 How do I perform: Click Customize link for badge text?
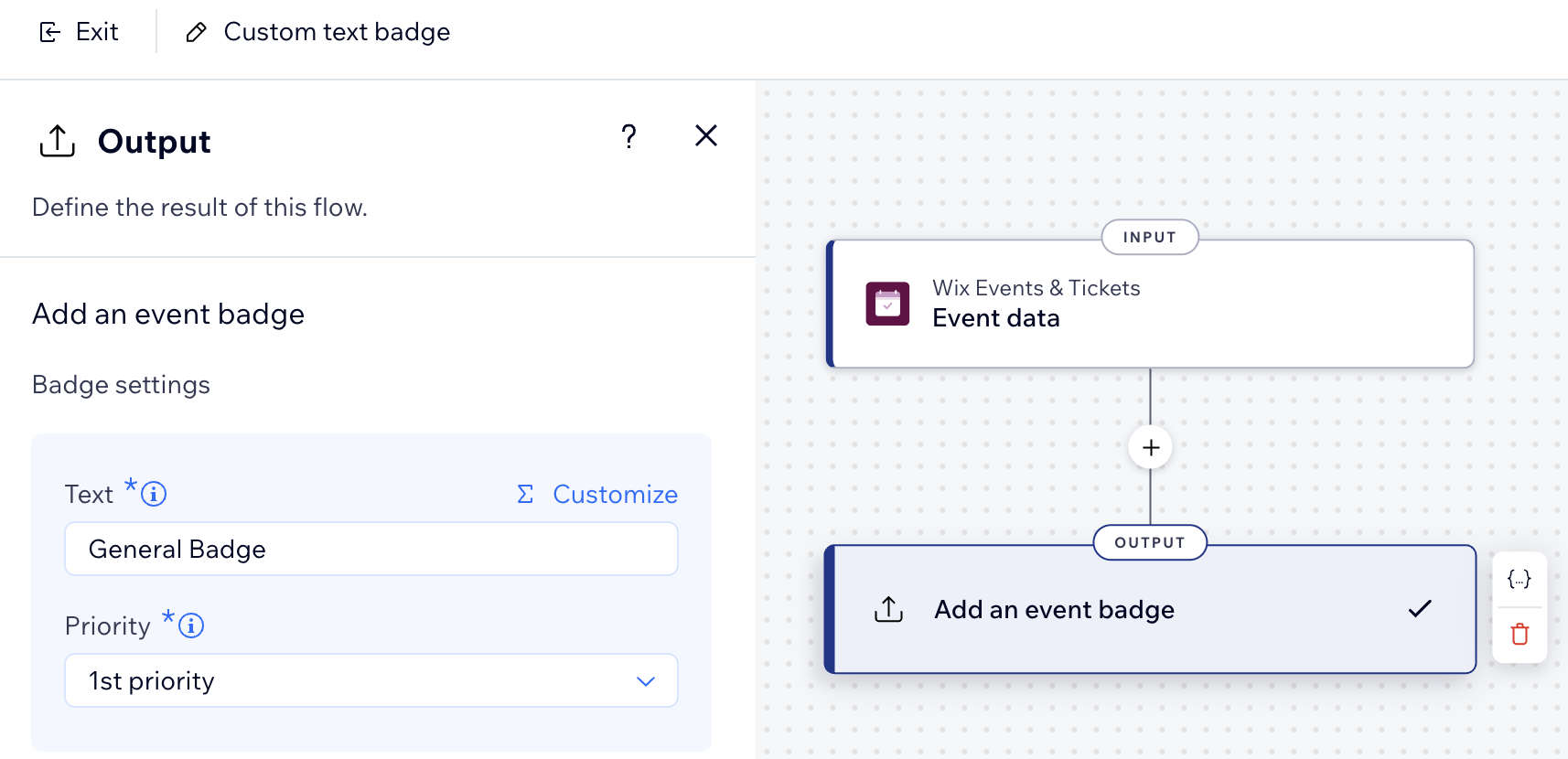(x=615, y=494)
